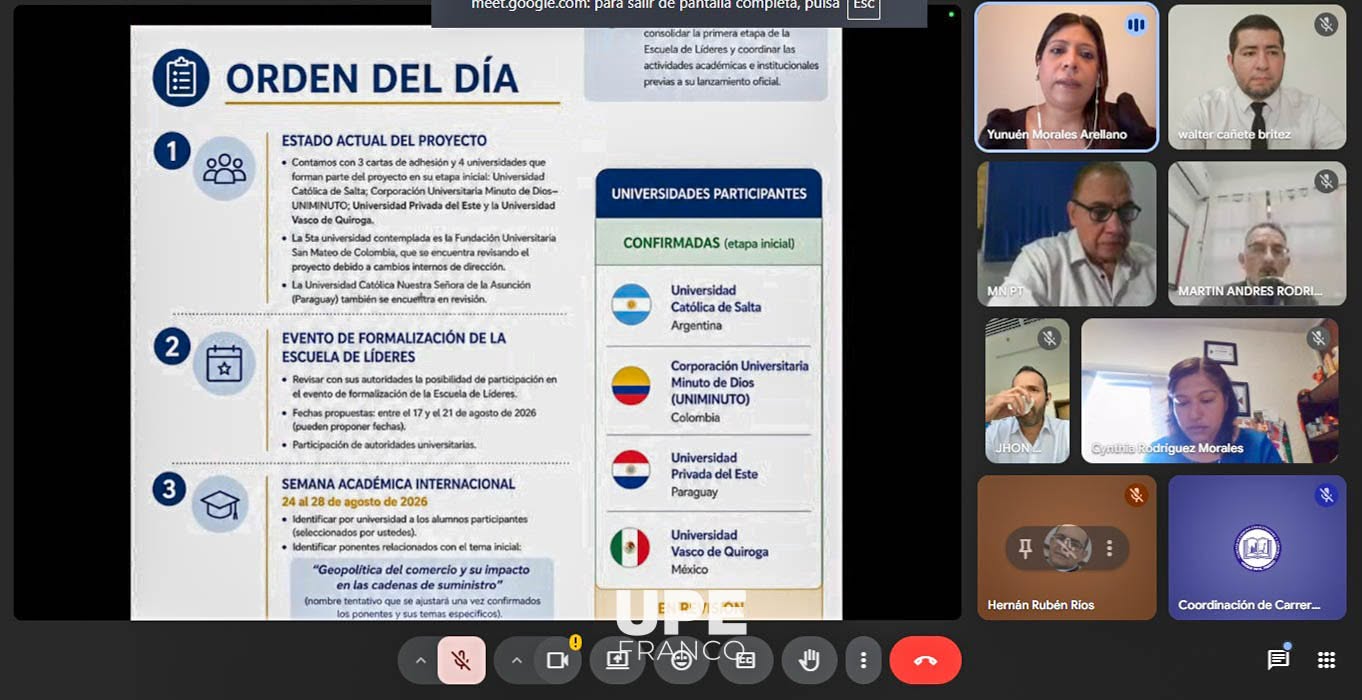Click muted mic icon on MARTIN ANDRES tile
The image size is (1362, 700).
click(x=1326, y=181)
